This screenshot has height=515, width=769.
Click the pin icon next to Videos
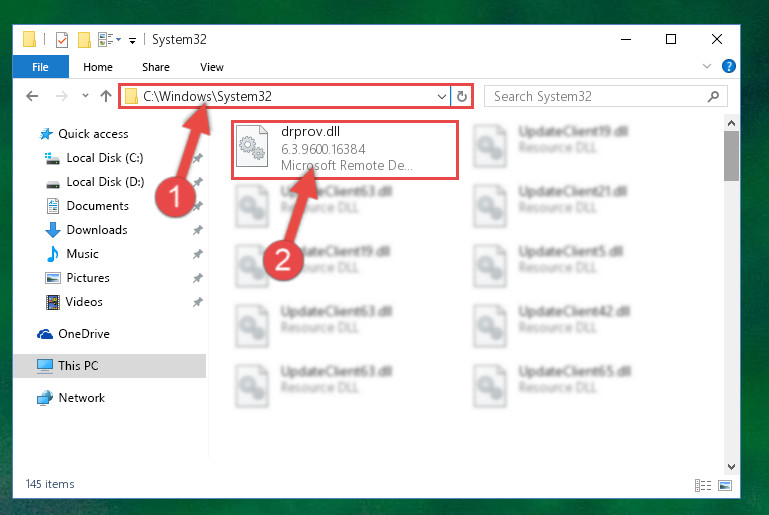197,302
